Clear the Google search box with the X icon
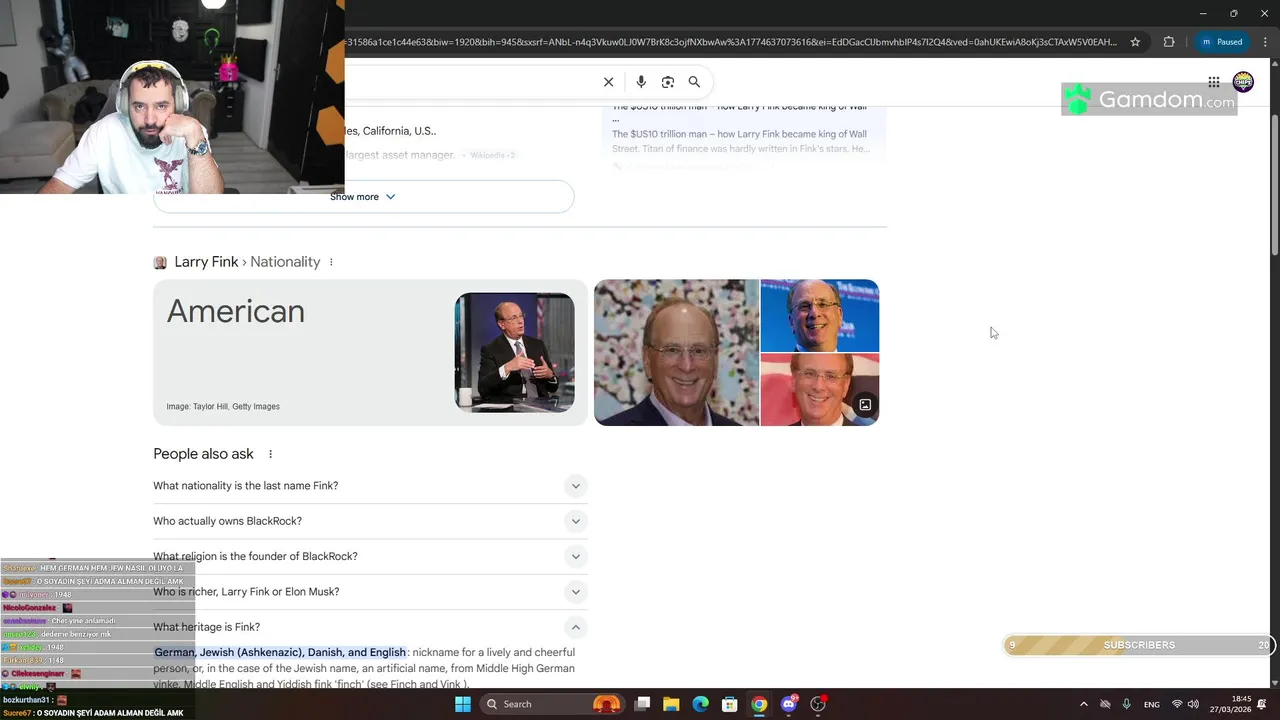The height and width of the screenshot is (720, 1280). coord(608,82)
